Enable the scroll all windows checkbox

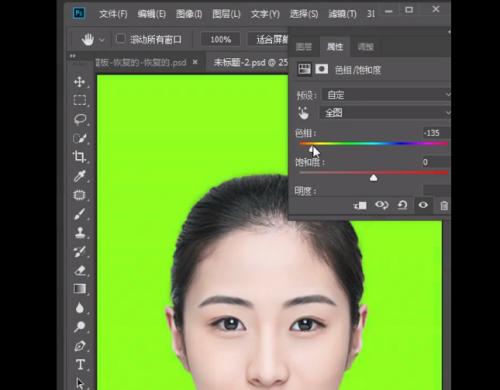pyautogui.click(x=120, y=39)
